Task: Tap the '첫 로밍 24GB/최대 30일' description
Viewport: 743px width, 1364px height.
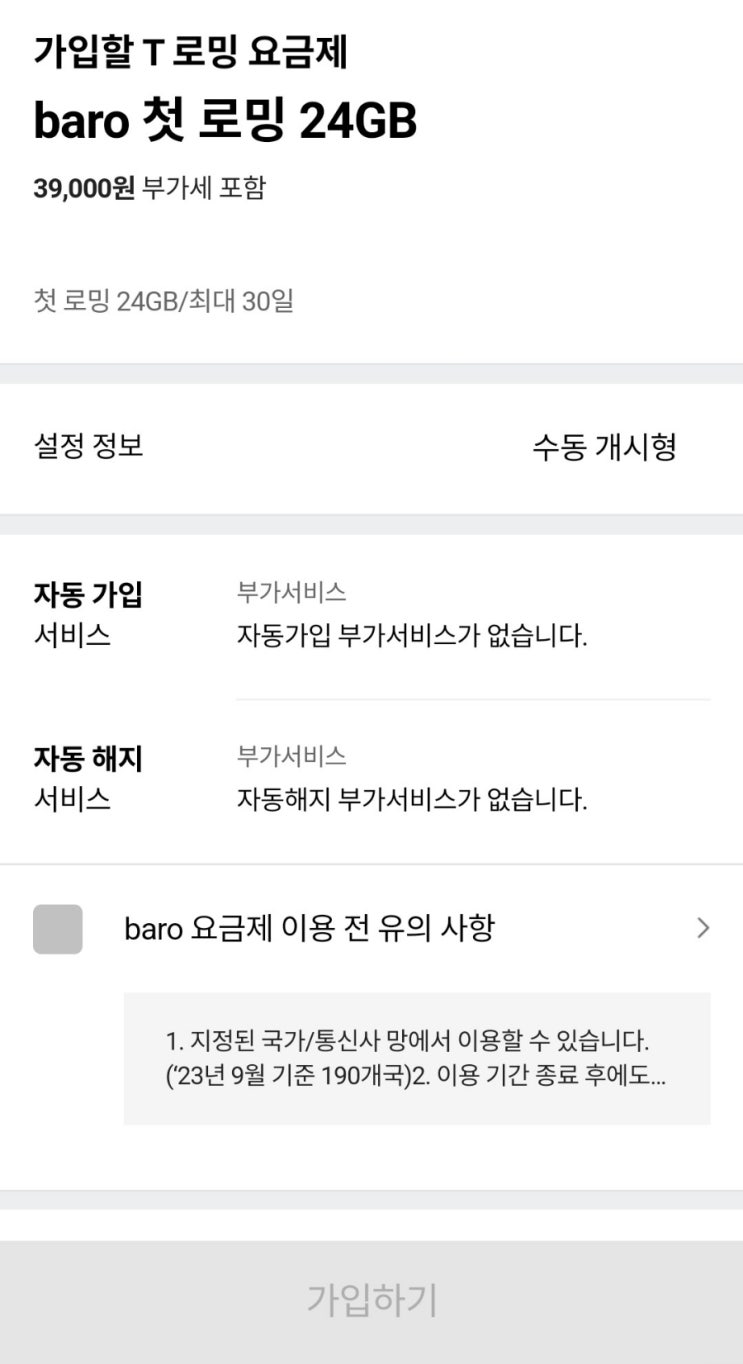Action: (163, 301)
